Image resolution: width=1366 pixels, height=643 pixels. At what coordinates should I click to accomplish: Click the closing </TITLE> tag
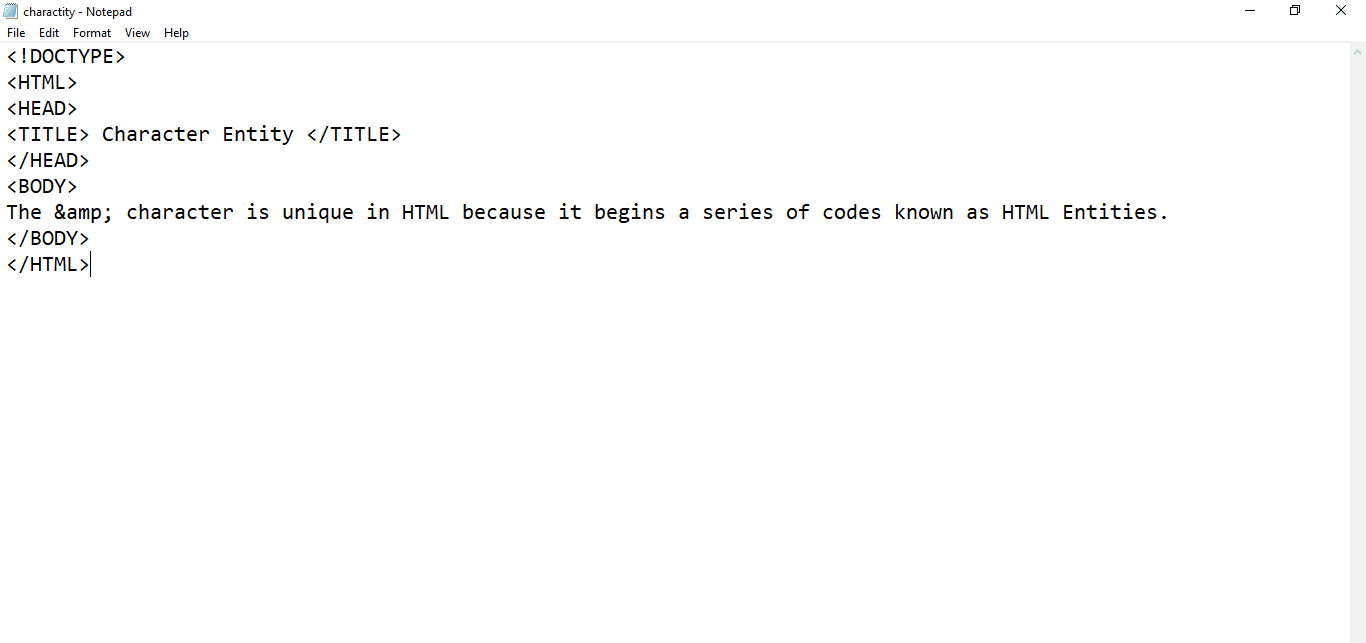pyautogui.click(x=354, y=134)
